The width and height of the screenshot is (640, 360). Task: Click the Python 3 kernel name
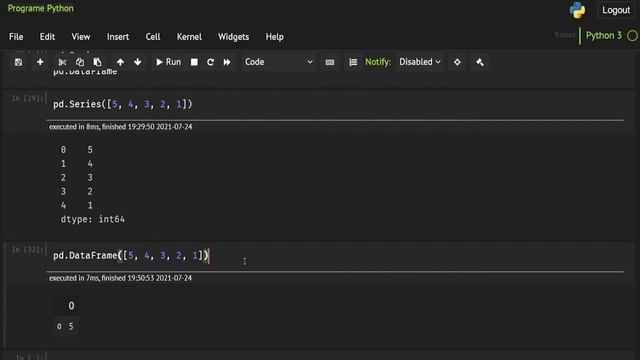[604, 36]
